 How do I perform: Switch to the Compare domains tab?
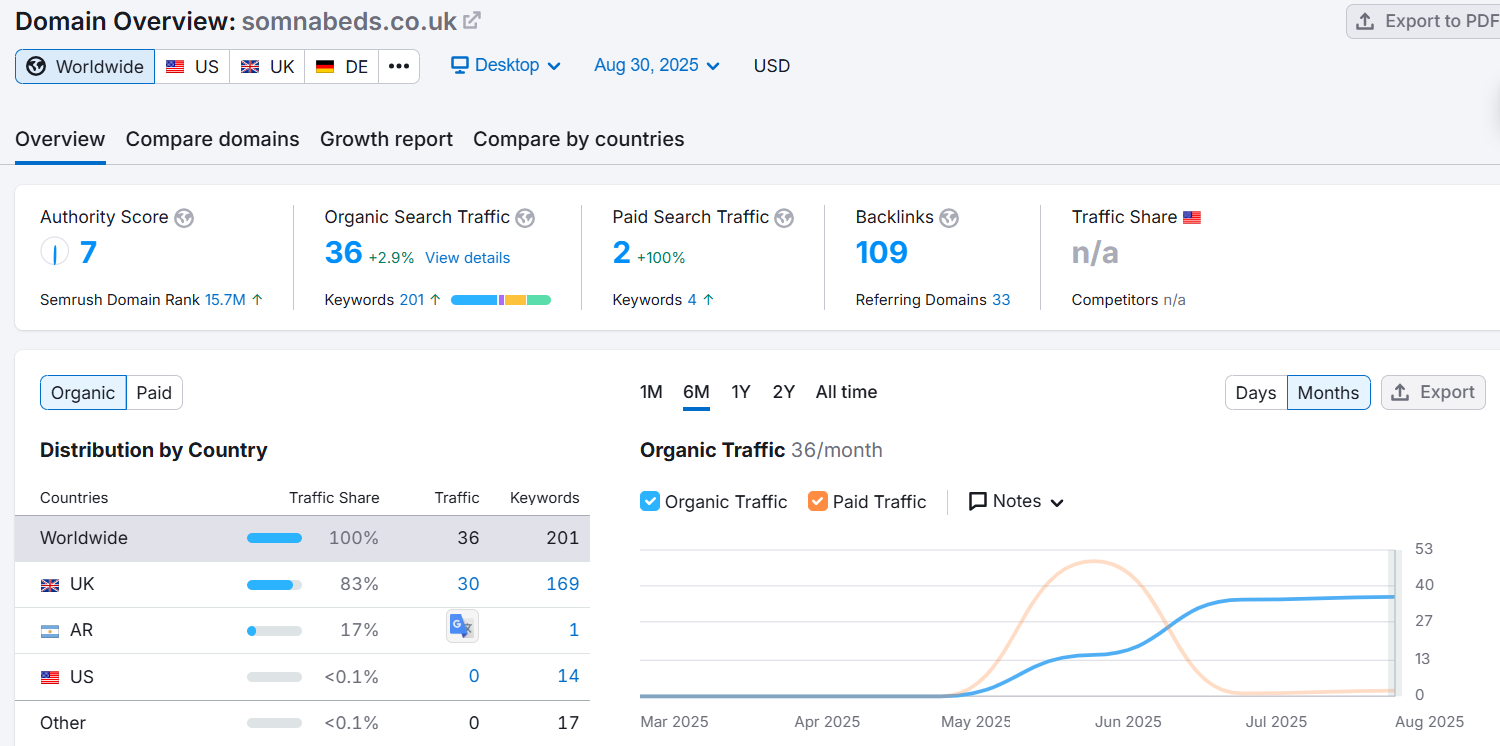pyautogui.click(x=212, y=139)
